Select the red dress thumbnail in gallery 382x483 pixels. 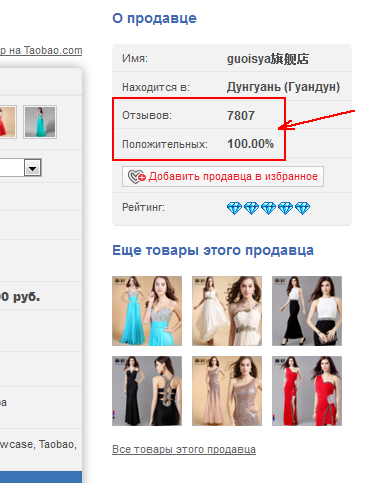pyautogui.click(x=7, y=122)
